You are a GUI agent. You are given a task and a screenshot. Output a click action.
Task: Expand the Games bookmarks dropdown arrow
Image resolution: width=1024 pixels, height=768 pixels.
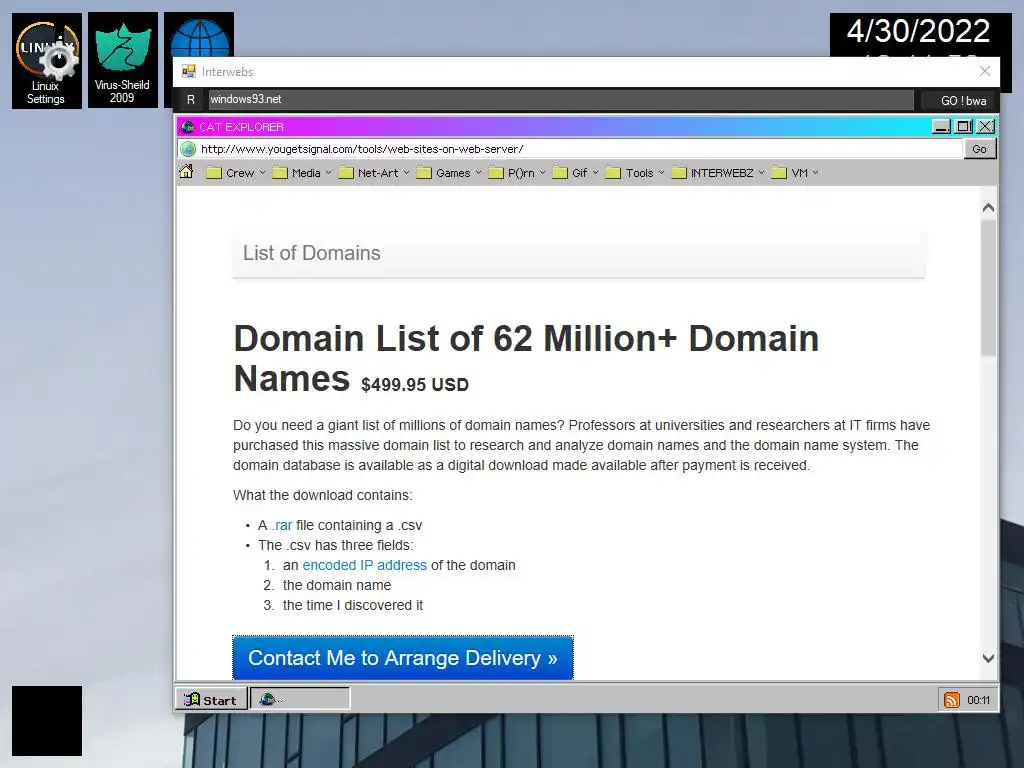[478, 173]
